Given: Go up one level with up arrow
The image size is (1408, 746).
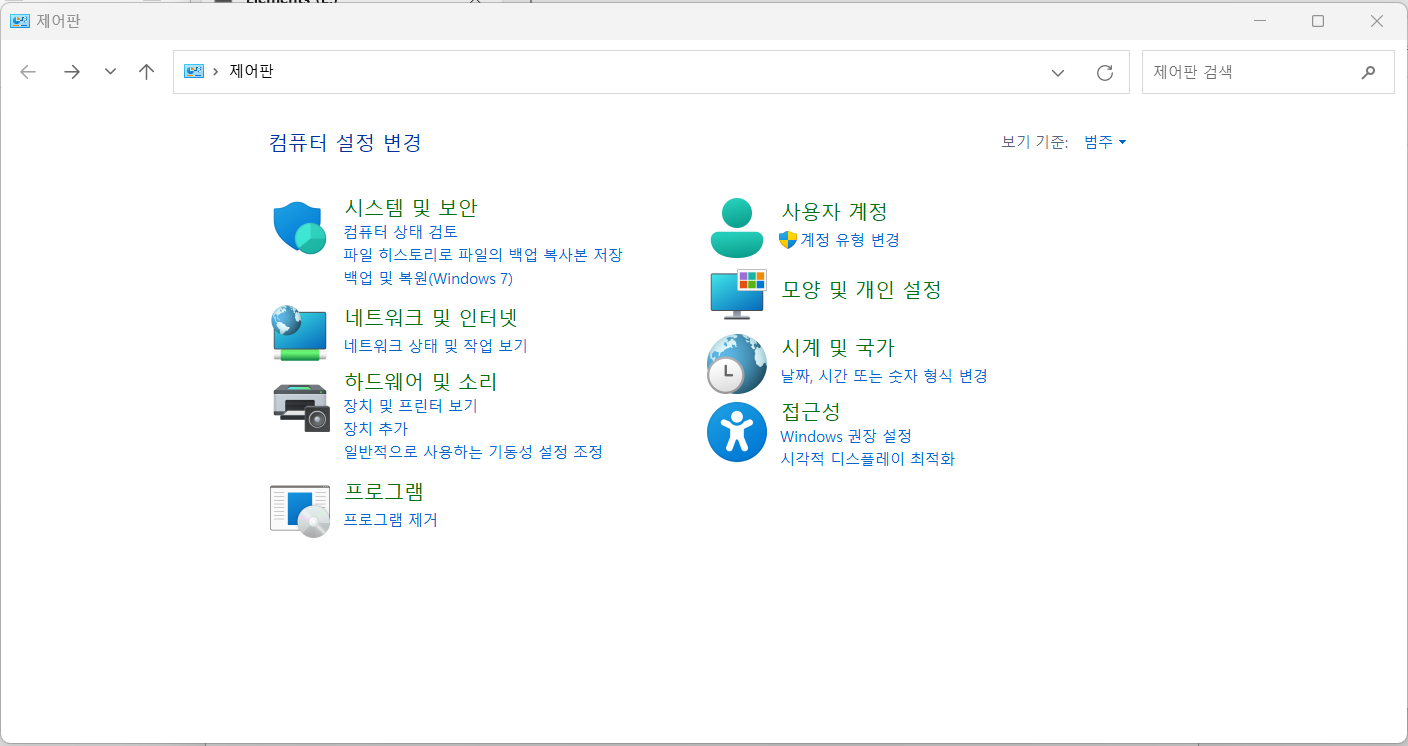Looking at the screenshot, I should pyautogui.click(x=147, y=72).
